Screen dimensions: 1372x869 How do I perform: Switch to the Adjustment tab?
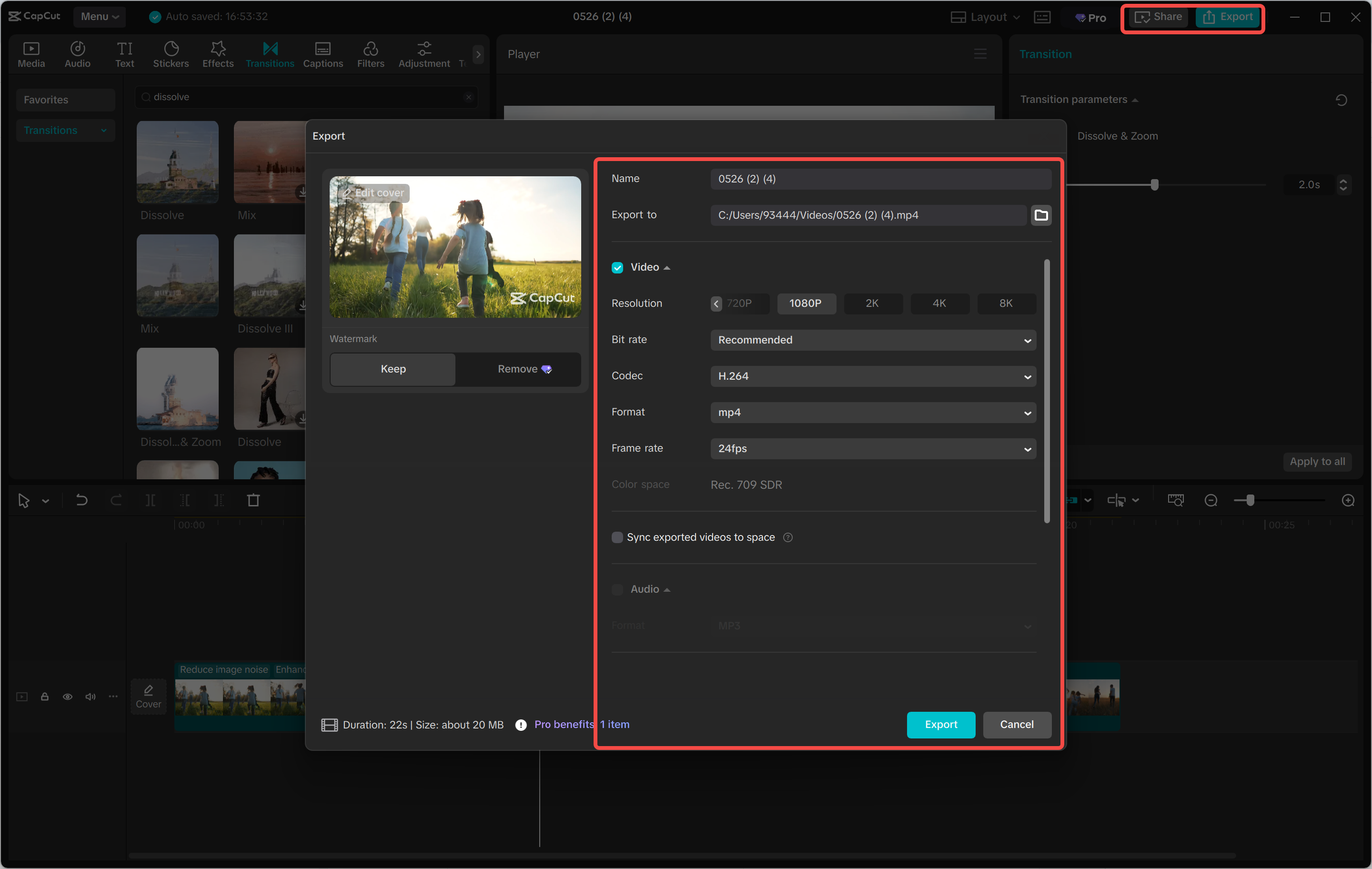click(x=424, y=54)
